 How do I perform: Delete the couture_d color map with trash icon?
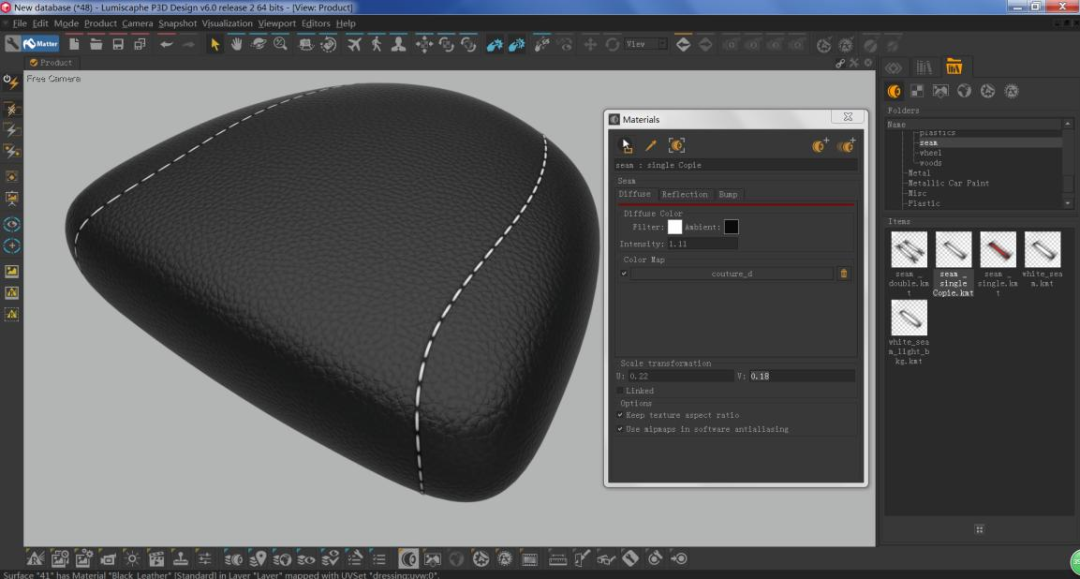pyautogui.click(x=843, y=273)
